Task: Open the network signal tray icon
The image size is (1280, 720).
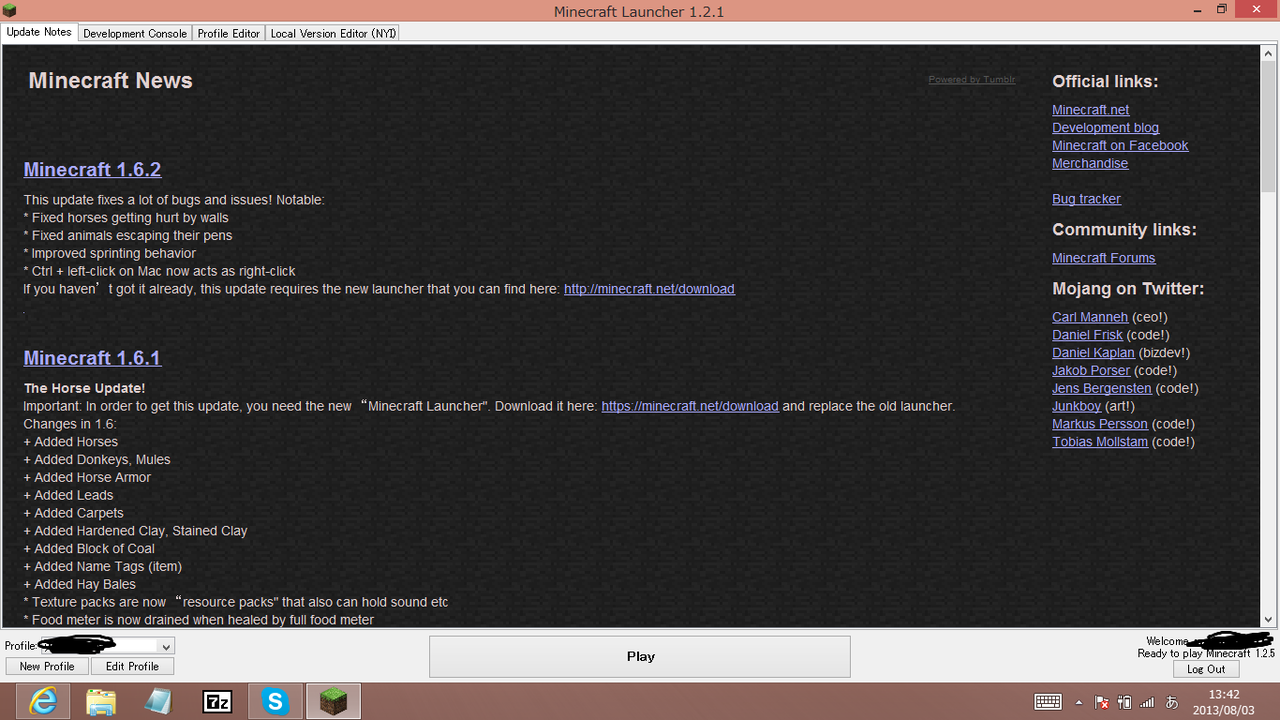Action: [1147, 702]
